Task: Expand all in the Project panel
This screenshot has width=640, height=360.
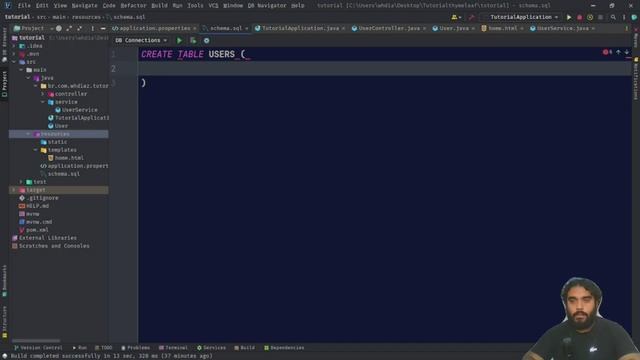Action: (69, 28)
